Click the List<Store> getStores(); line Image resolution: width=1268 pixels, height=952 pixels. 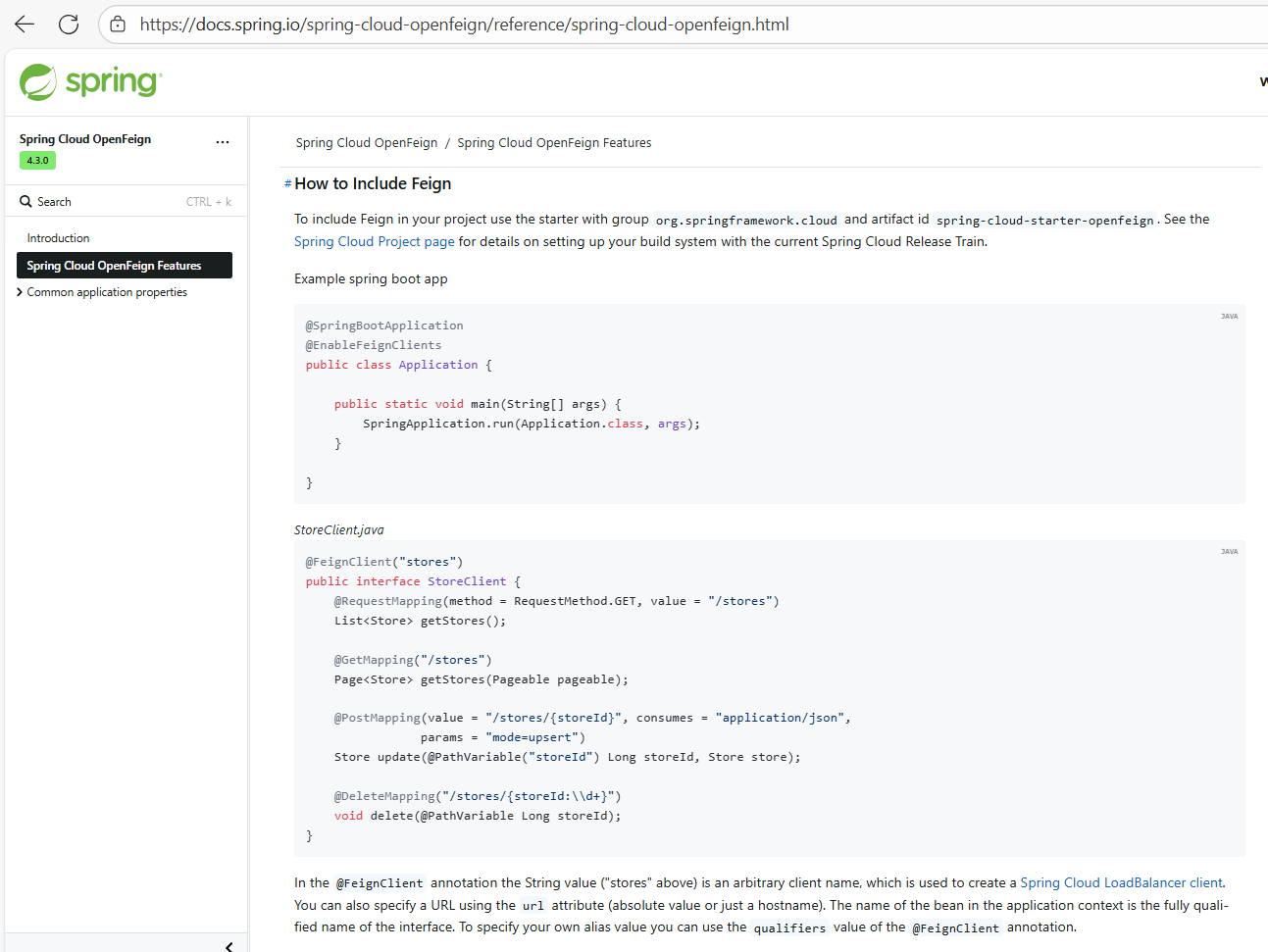tap(420, 621)
